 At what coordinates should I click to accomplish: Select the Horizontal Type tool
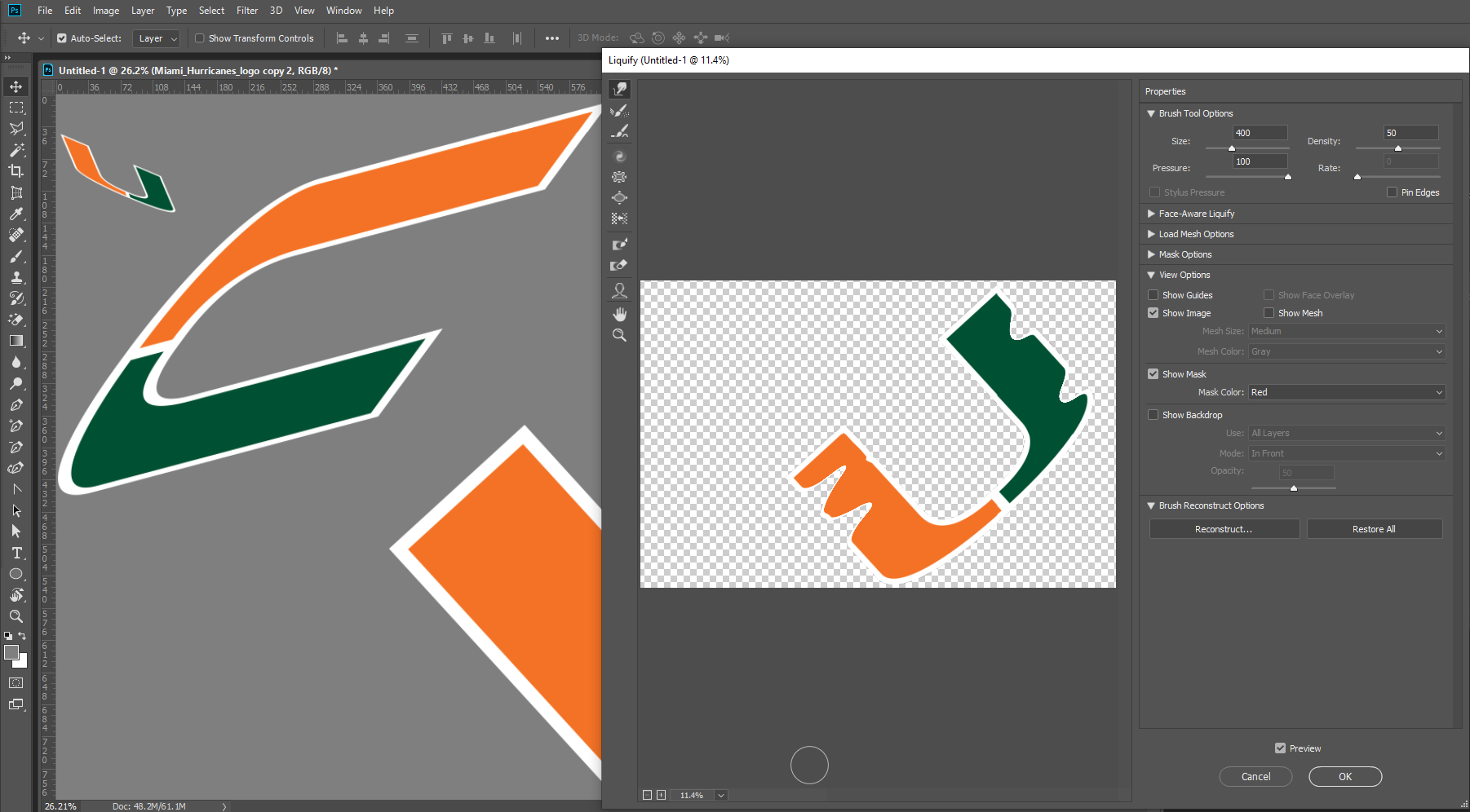point(16,553)
